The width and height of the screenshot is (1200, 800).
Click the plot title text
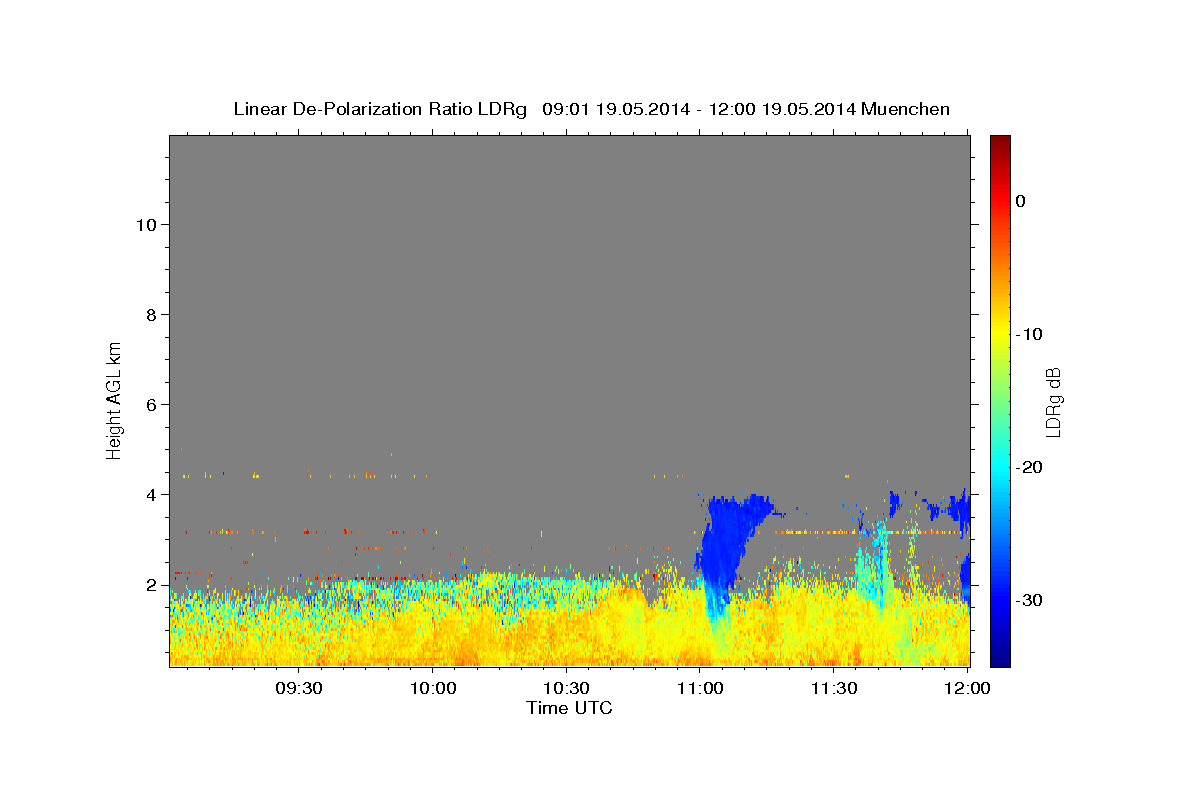click(x=591, y=109)
